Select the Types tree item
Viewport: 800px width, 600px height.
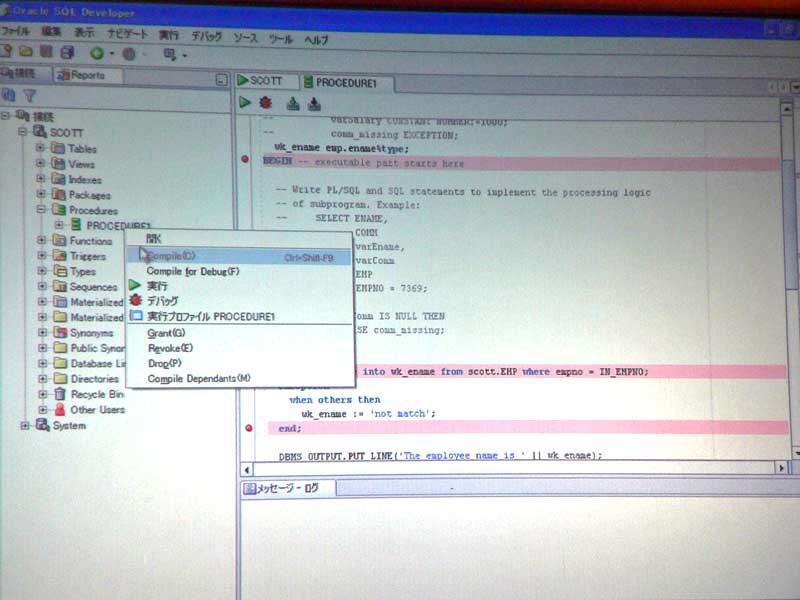tap(83, 271)
